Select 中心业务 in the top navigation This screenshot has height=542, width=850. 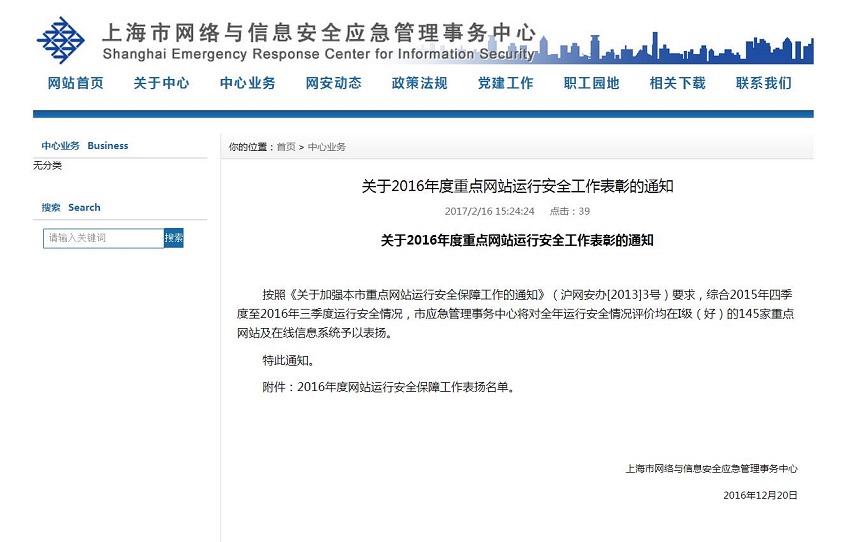248,83
